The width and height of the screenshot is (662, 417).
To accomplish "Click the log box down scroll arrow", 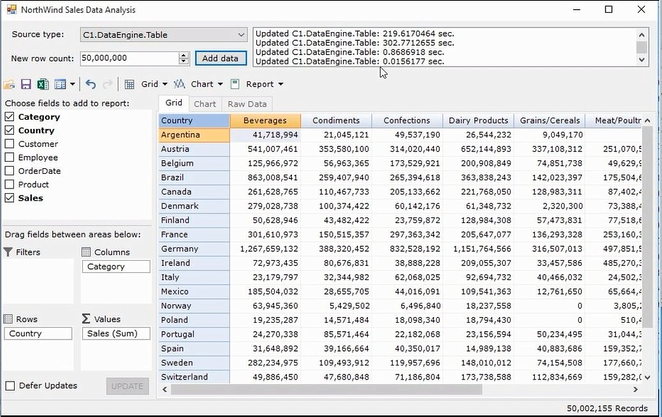I will 641,60.
